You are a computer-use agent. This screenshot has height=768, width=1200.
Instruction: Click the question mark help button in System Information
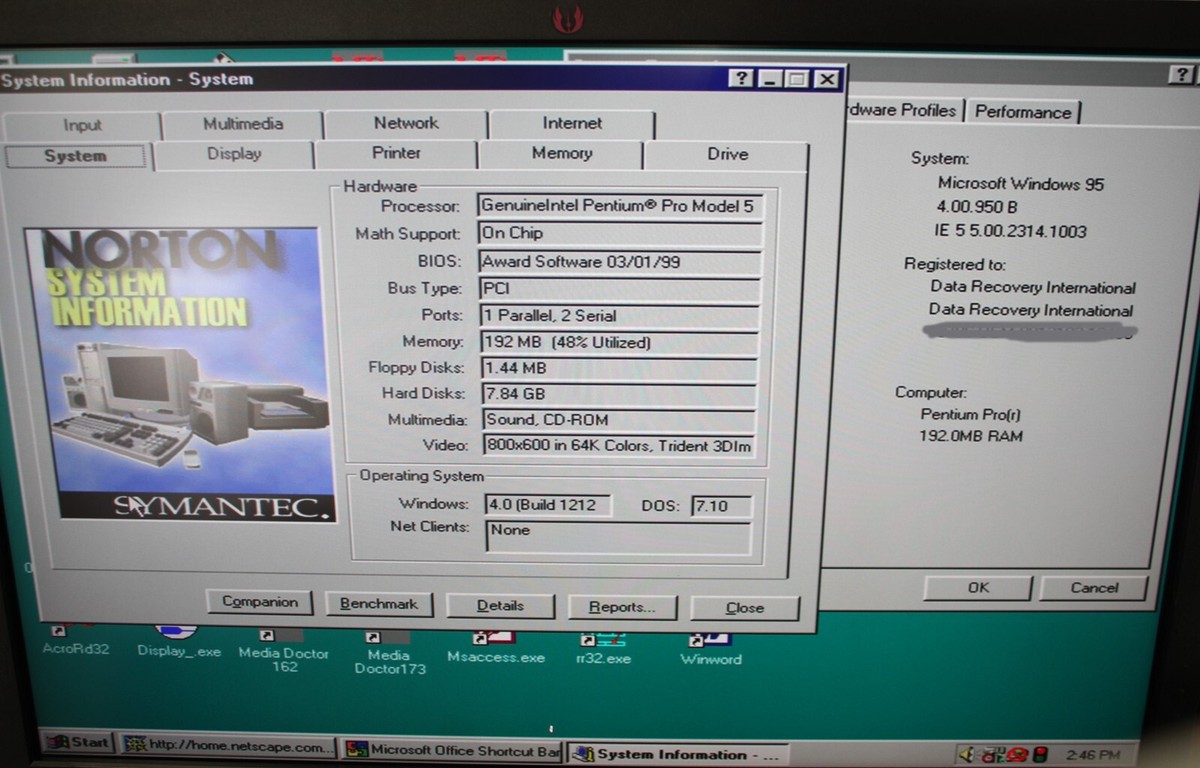click(741, 79)
